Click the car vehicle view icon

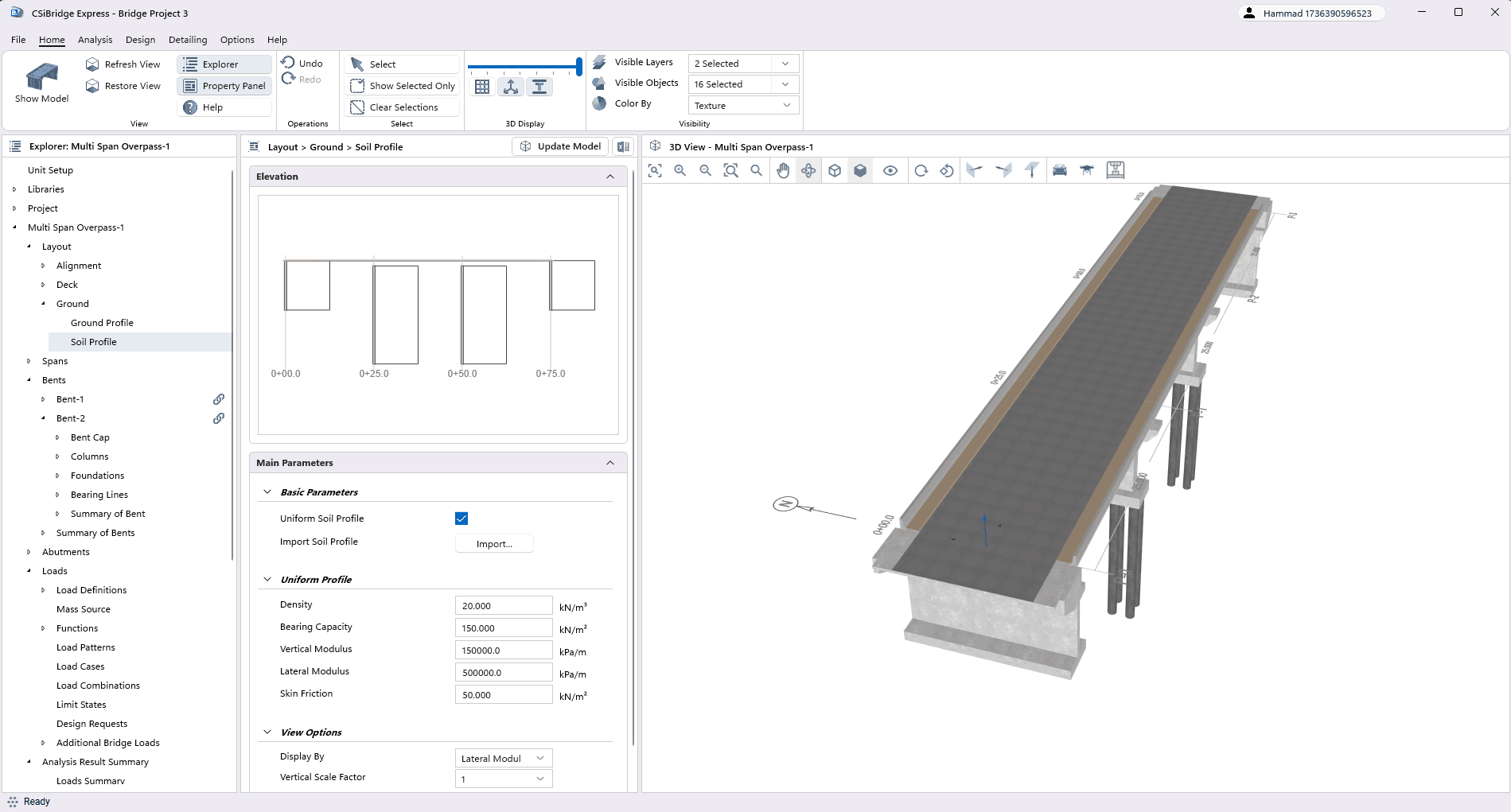pos(1059,170)
